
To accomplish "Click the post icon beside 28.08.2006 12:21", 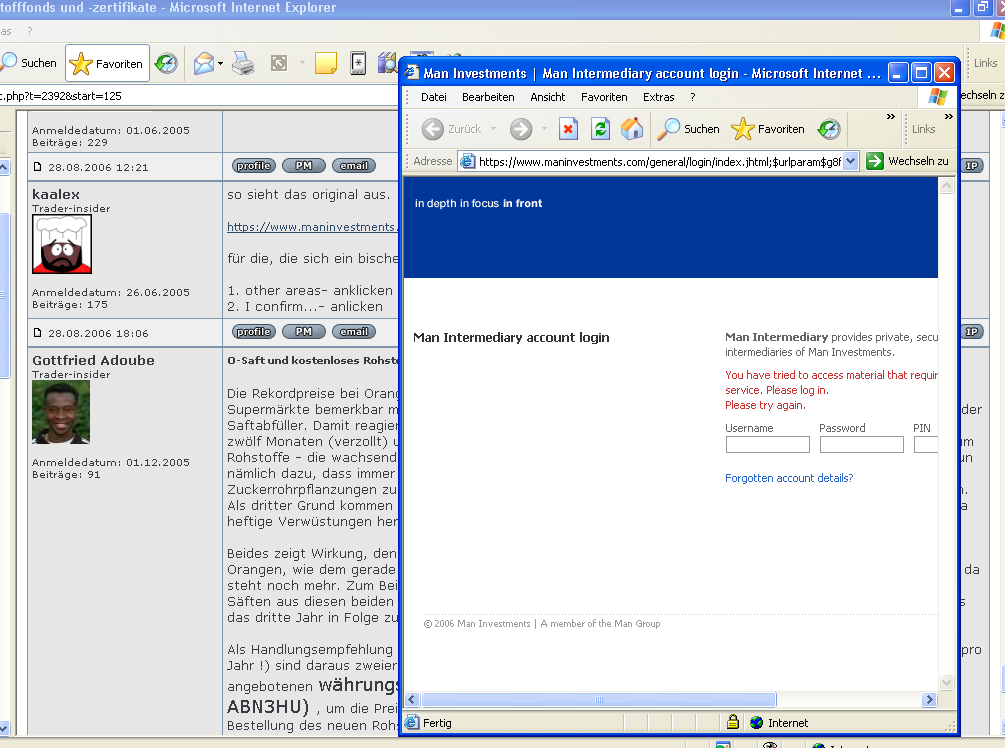I will coord(38,167).
